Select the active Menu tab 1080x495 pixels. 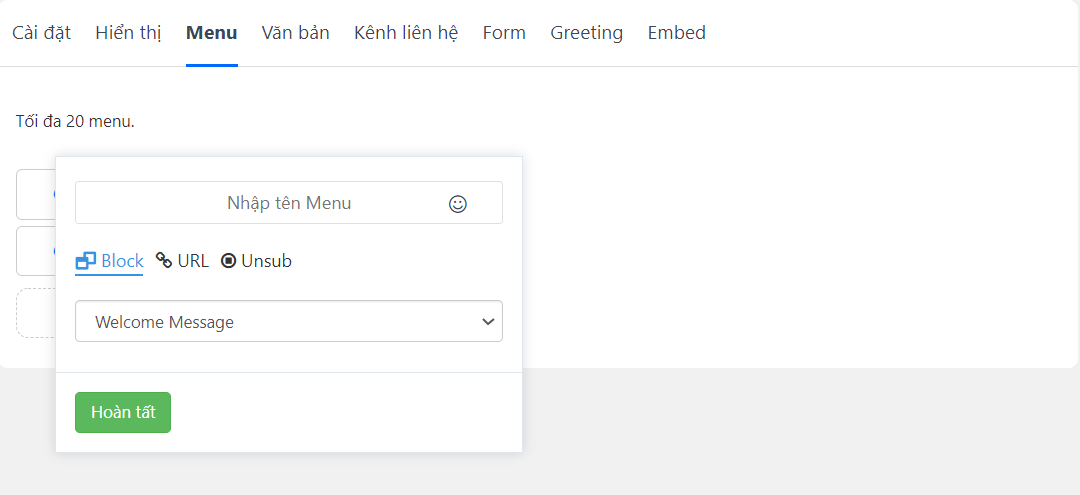pos(211,33)
